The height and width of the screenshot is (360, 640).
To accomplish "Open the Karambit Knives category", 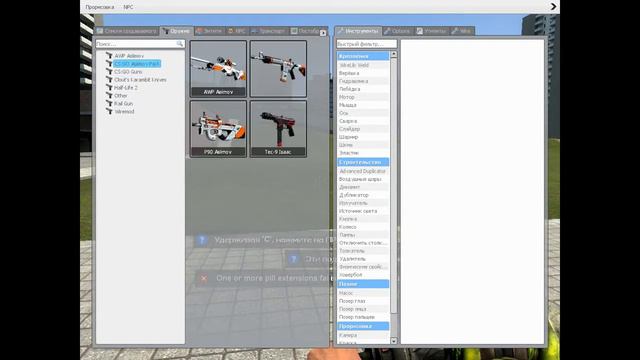I will (140, 80).
